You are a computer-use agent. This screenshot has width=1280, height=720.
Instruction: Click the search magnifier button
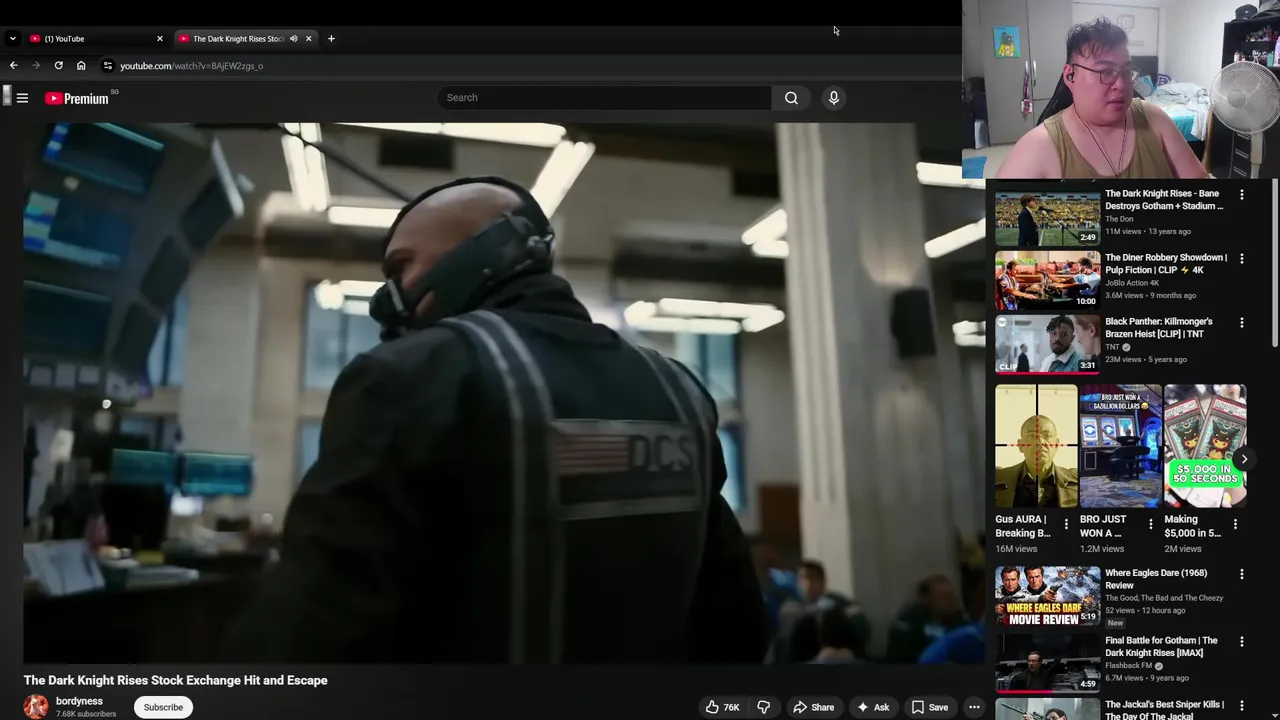coord(791,98)
